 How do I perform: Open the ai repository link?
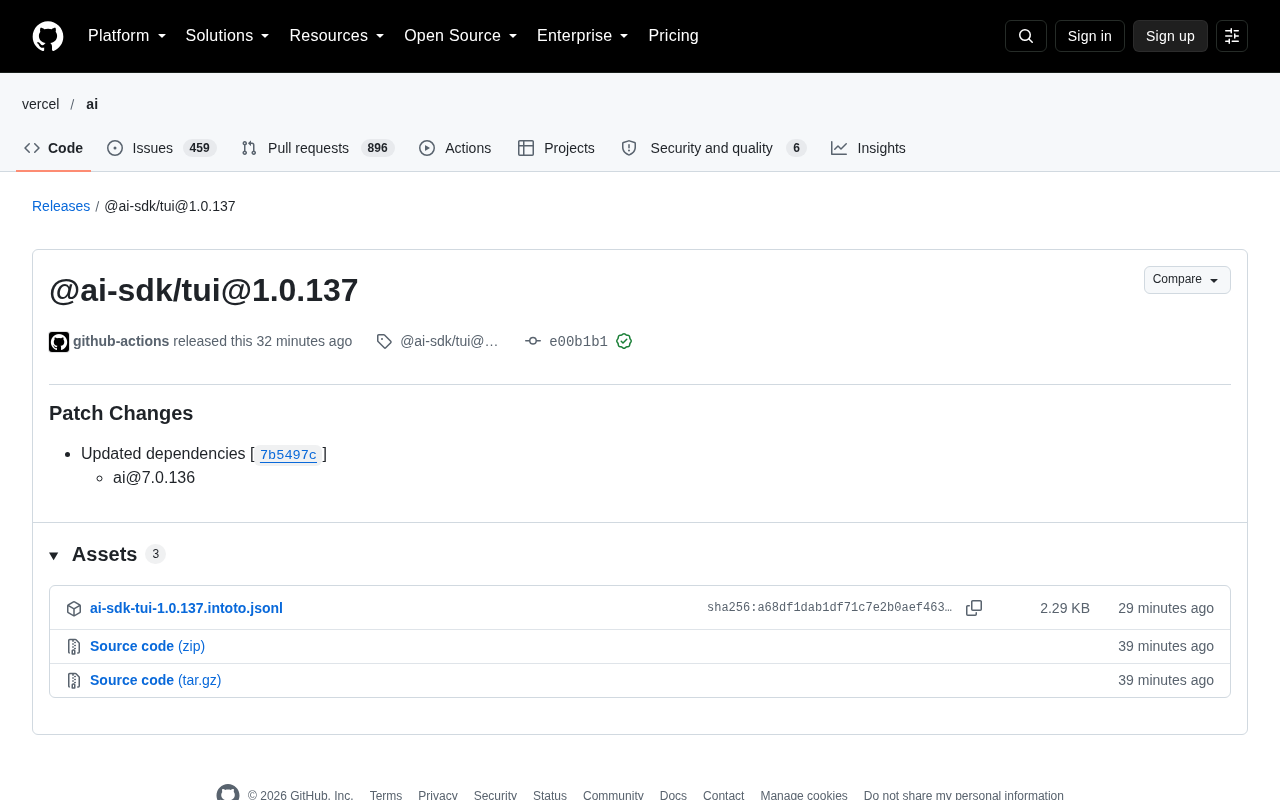coord(92,104)
